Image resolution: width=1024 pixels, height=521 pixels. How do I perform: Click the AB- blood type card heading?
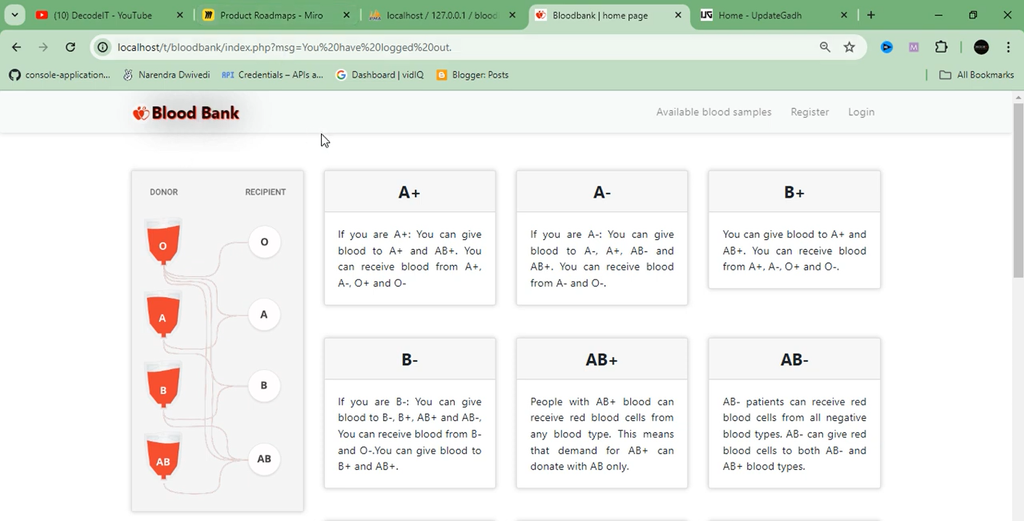click(x=794, y=359)
